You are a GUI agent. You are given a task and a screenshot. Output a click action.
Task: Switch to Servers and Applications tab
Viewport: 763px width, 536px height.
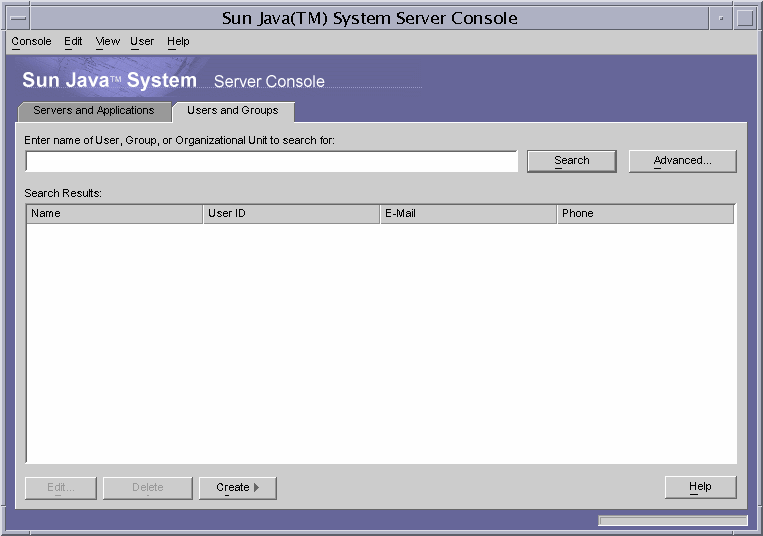pos(94,111)
